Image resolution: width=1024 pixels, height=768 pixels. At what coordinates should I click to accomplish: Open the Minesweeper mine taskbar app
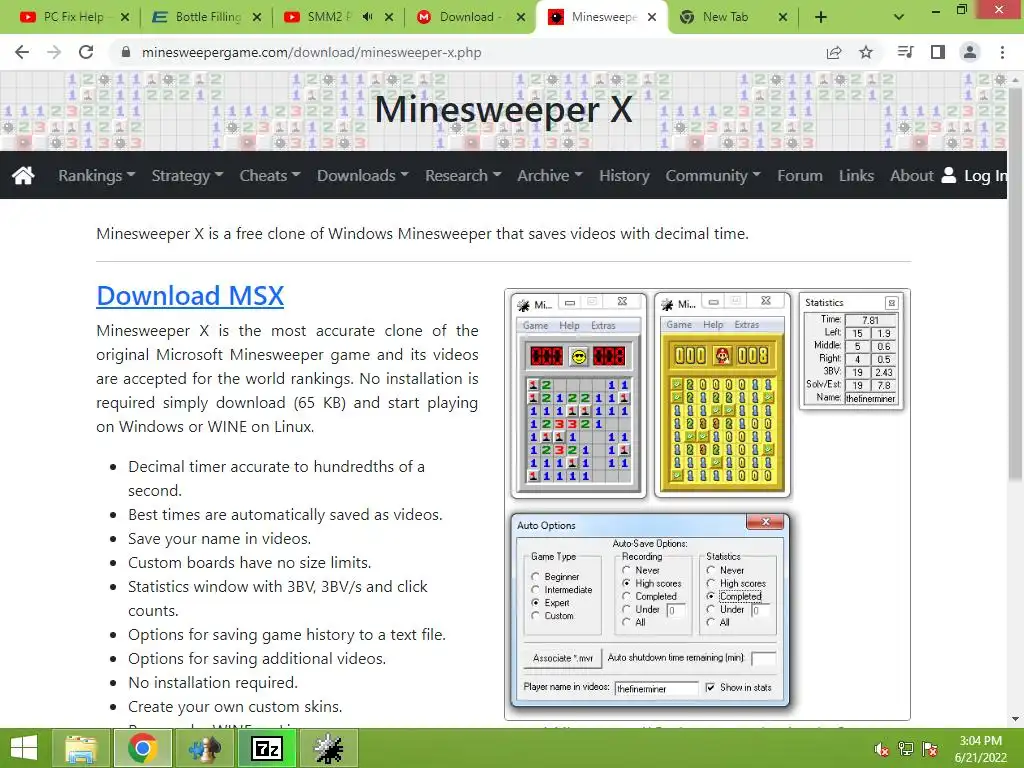point(328,748)
